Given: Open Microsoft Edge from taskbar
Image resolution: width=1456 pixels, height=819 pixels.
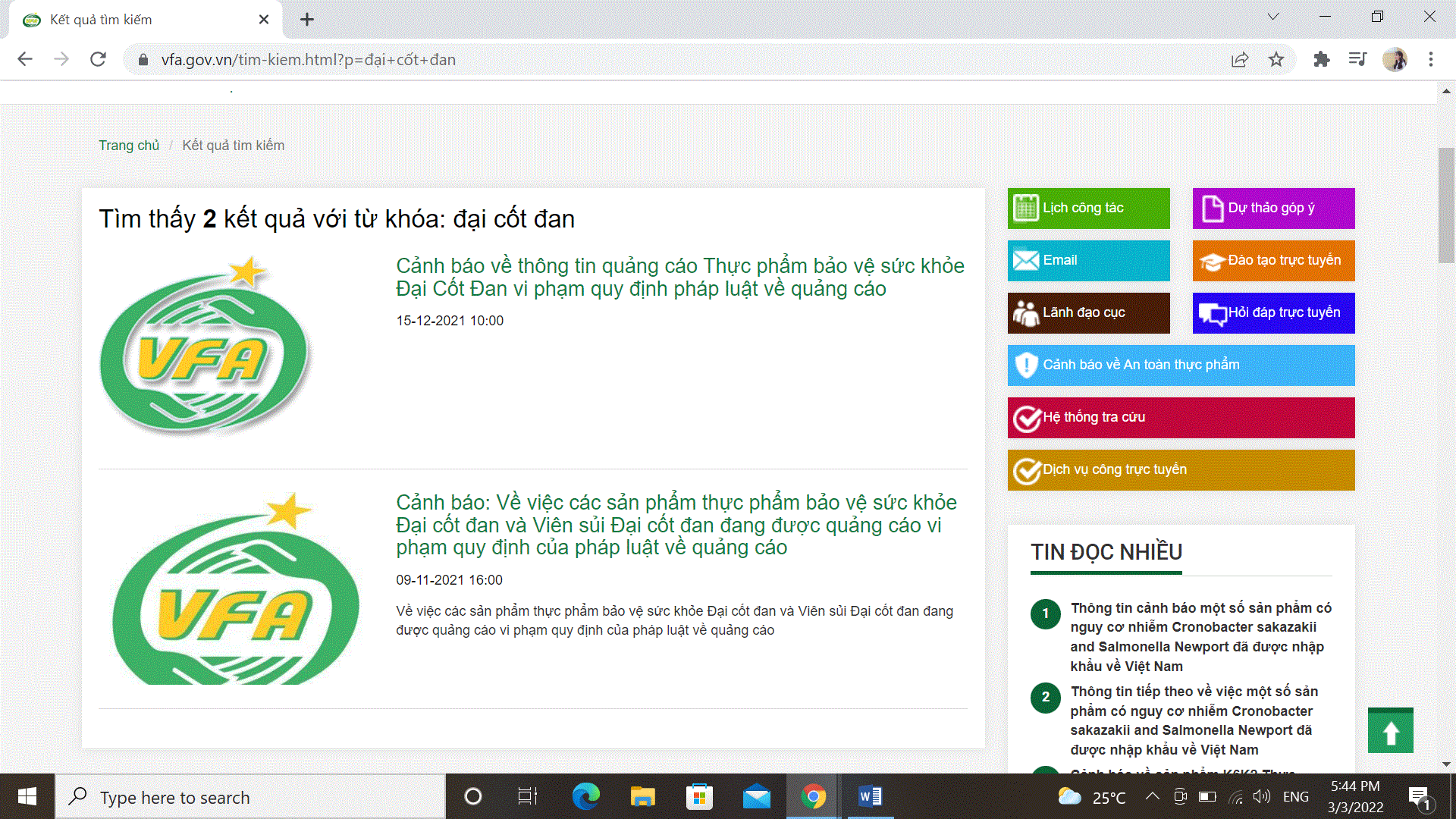Looking at the screenshot, I should 585,796.
